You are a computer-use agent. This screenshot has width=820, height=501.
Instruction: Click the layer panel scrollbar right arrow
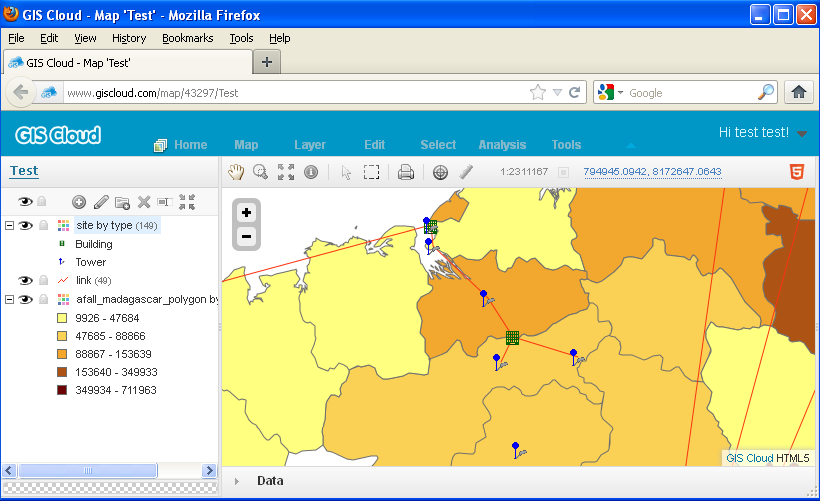click(x=209, y=471)
